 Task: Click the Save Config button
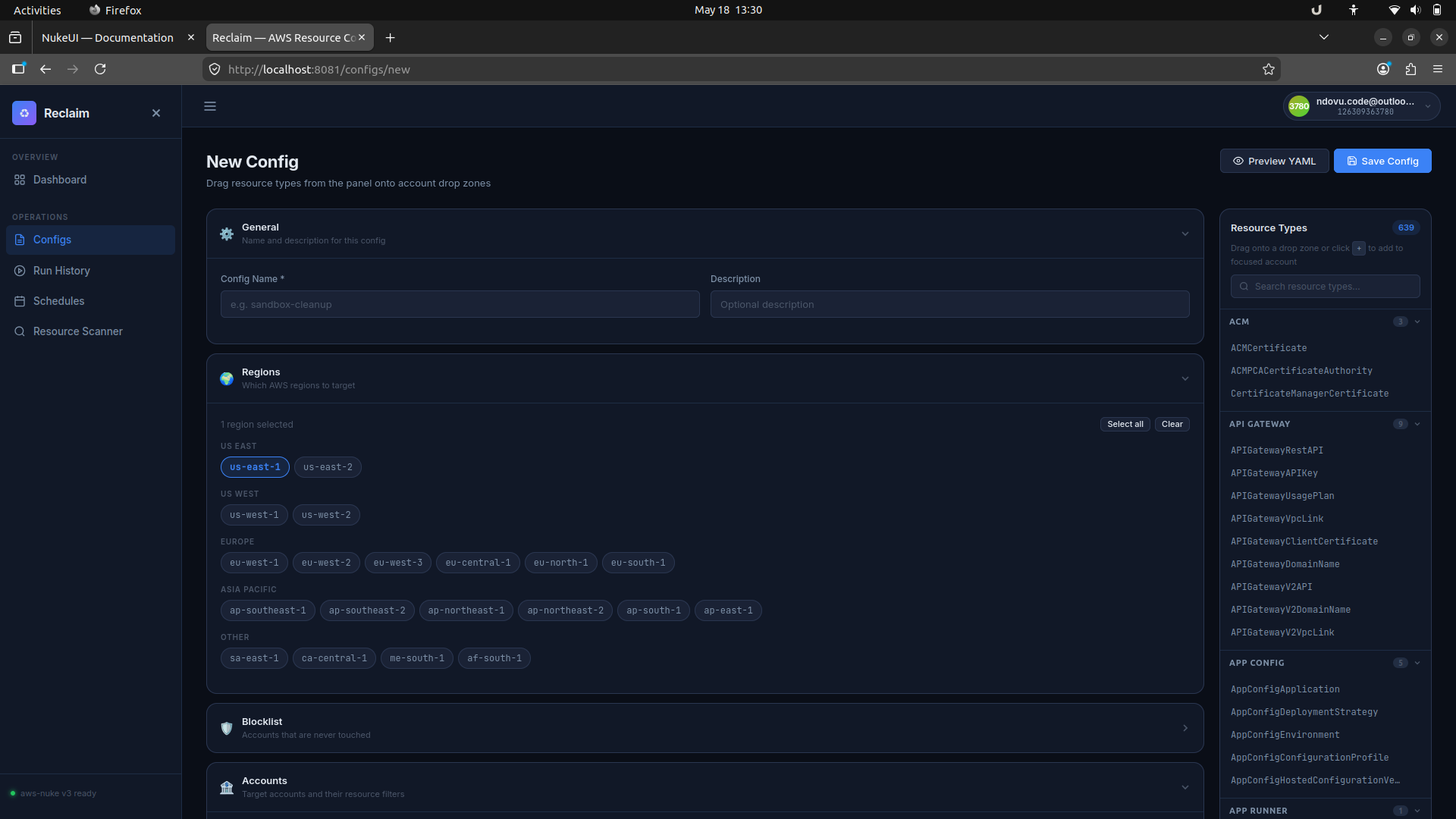click(1382, 161)
